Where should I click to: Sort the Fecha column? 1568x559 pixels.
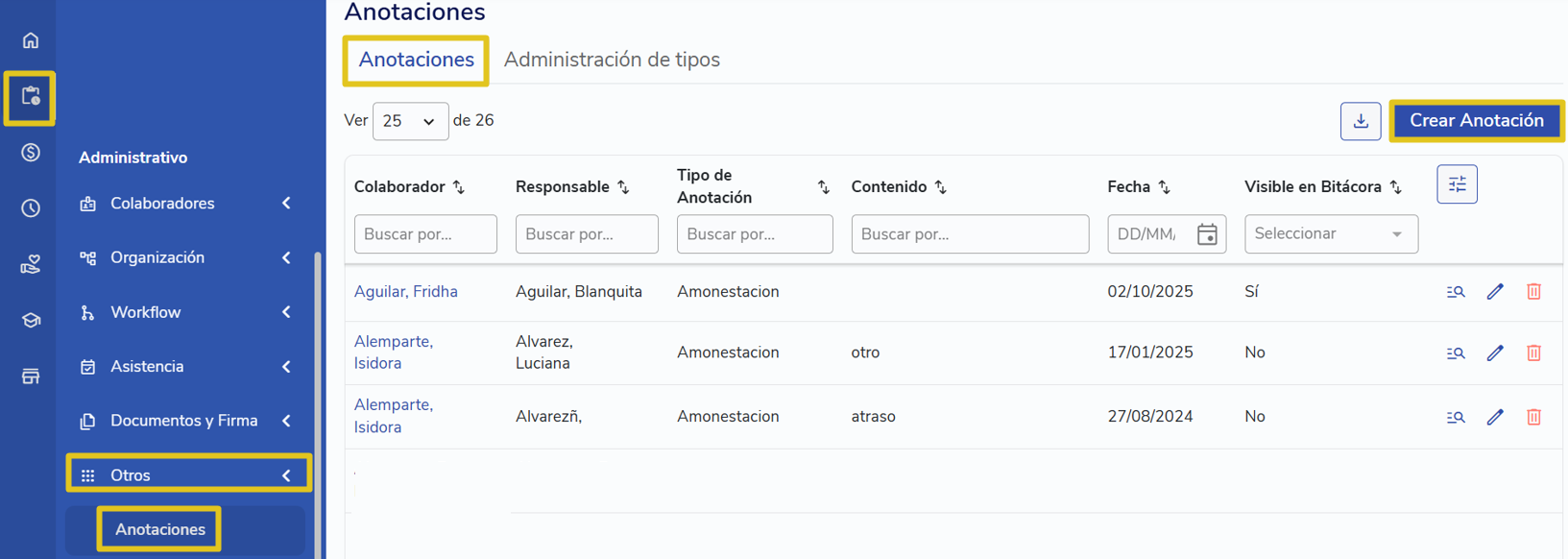(1164, 187)
